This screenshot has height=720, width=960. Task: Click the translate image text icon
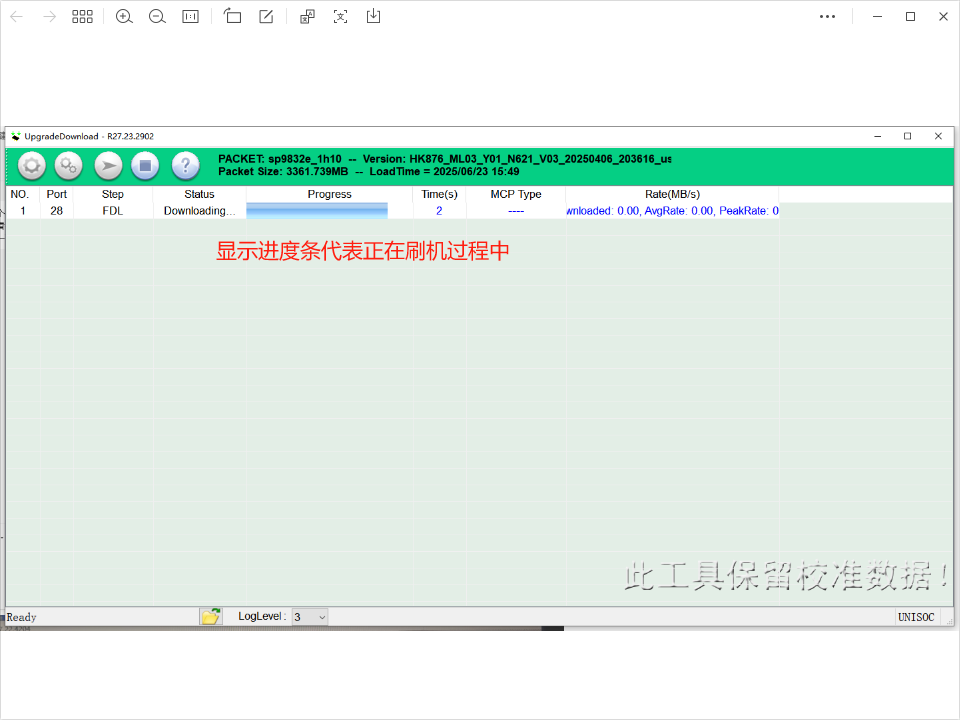pyautogui.click(x=308, y=17)
